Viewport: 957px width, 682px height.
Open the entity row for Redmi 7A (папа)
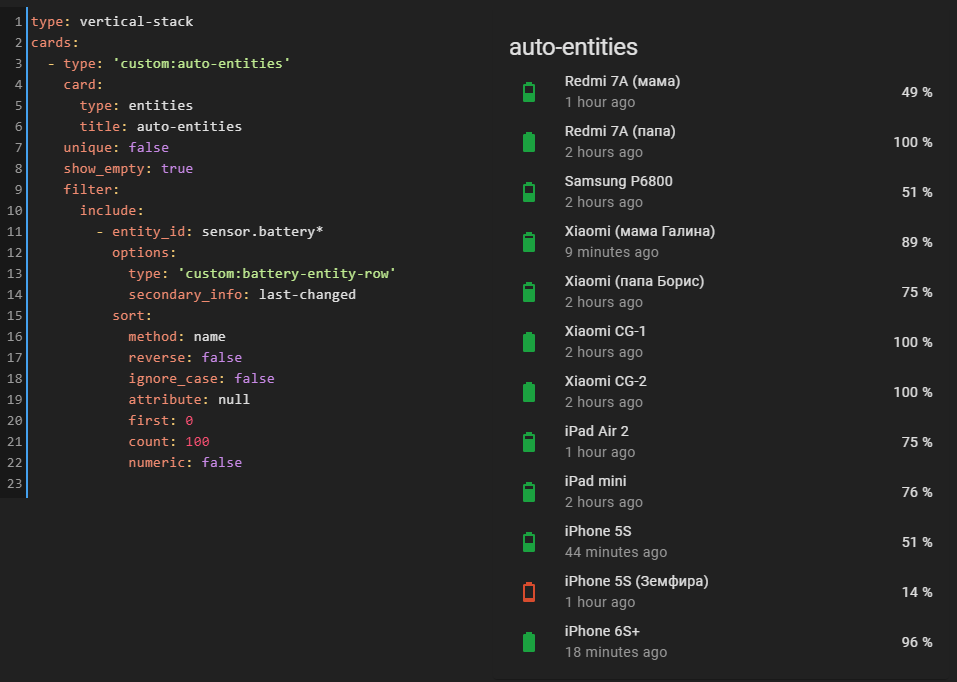(610, 130)
